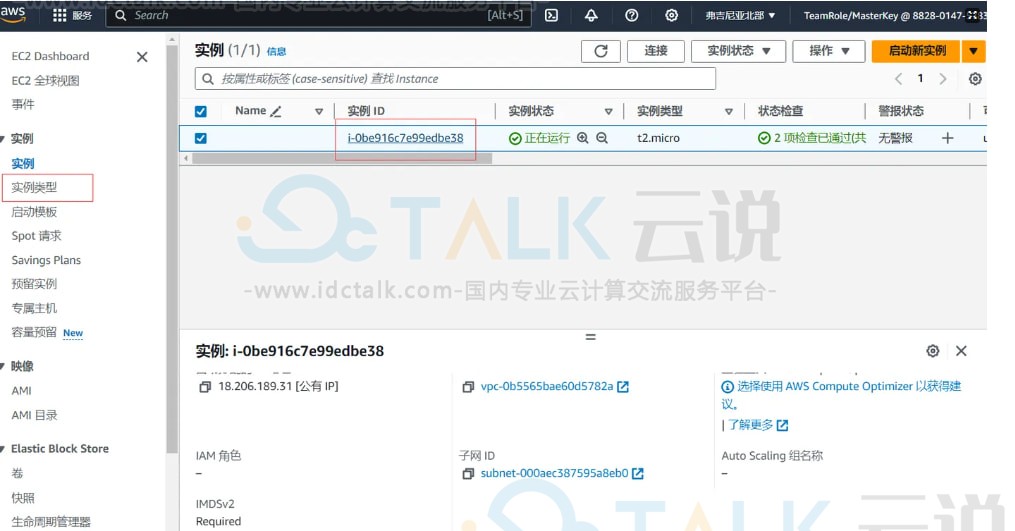Click the t2.micro instance type cell
The height and width of the screenshot is (531, 1015).
[x=658, y=138]
